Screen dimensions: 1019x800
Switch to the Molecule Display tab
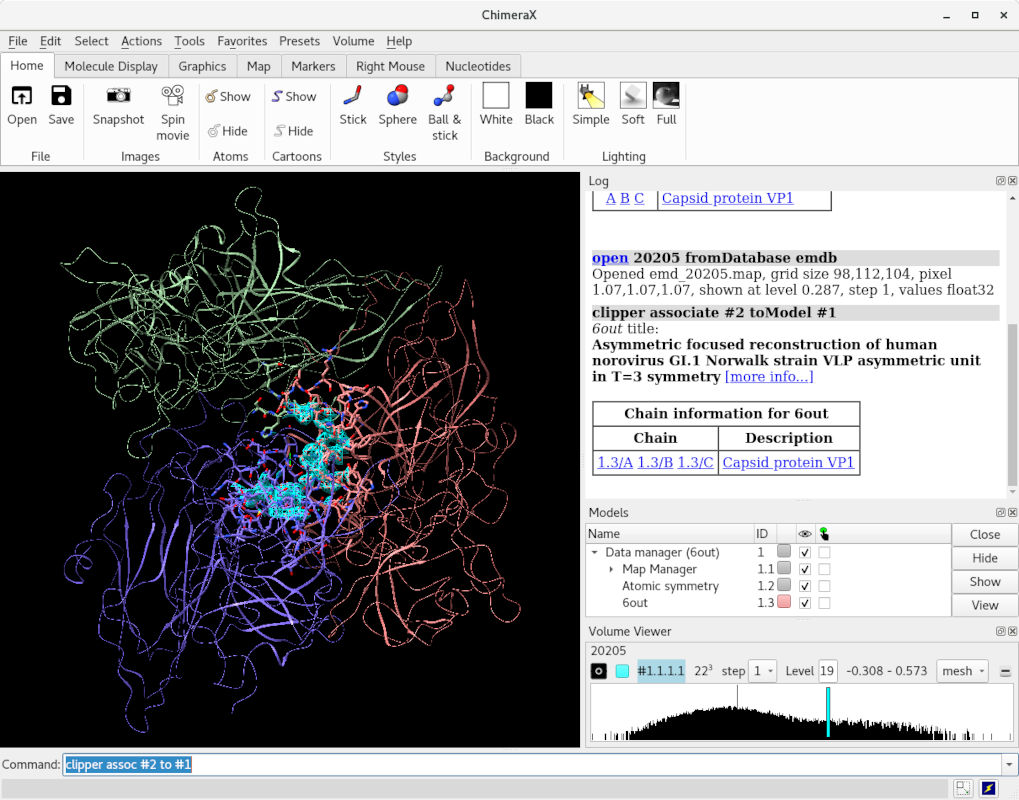(111, 66)
